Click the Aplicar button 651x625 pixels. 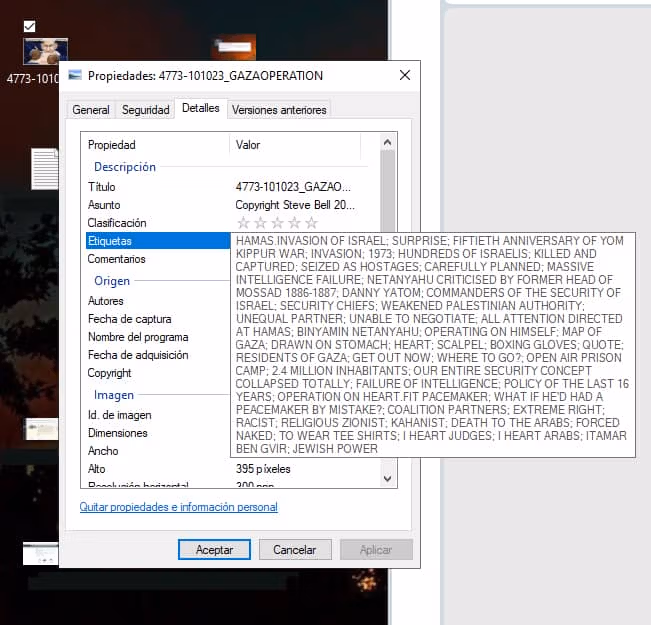click(376, 549)
